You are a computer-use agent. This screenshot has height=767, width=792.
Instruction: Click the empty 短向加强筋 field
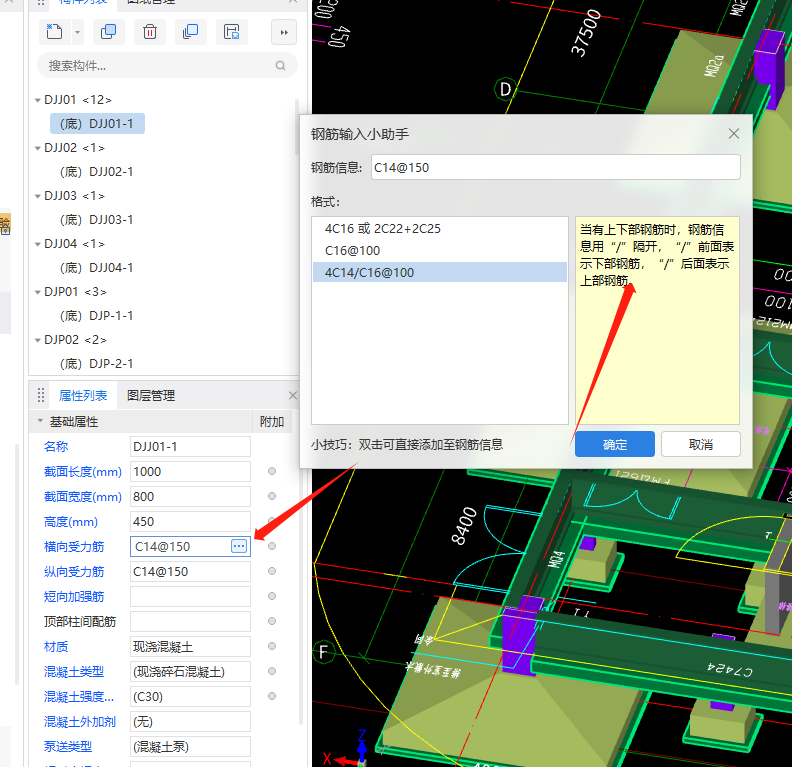pyautogui.click(x=190, y=597)
